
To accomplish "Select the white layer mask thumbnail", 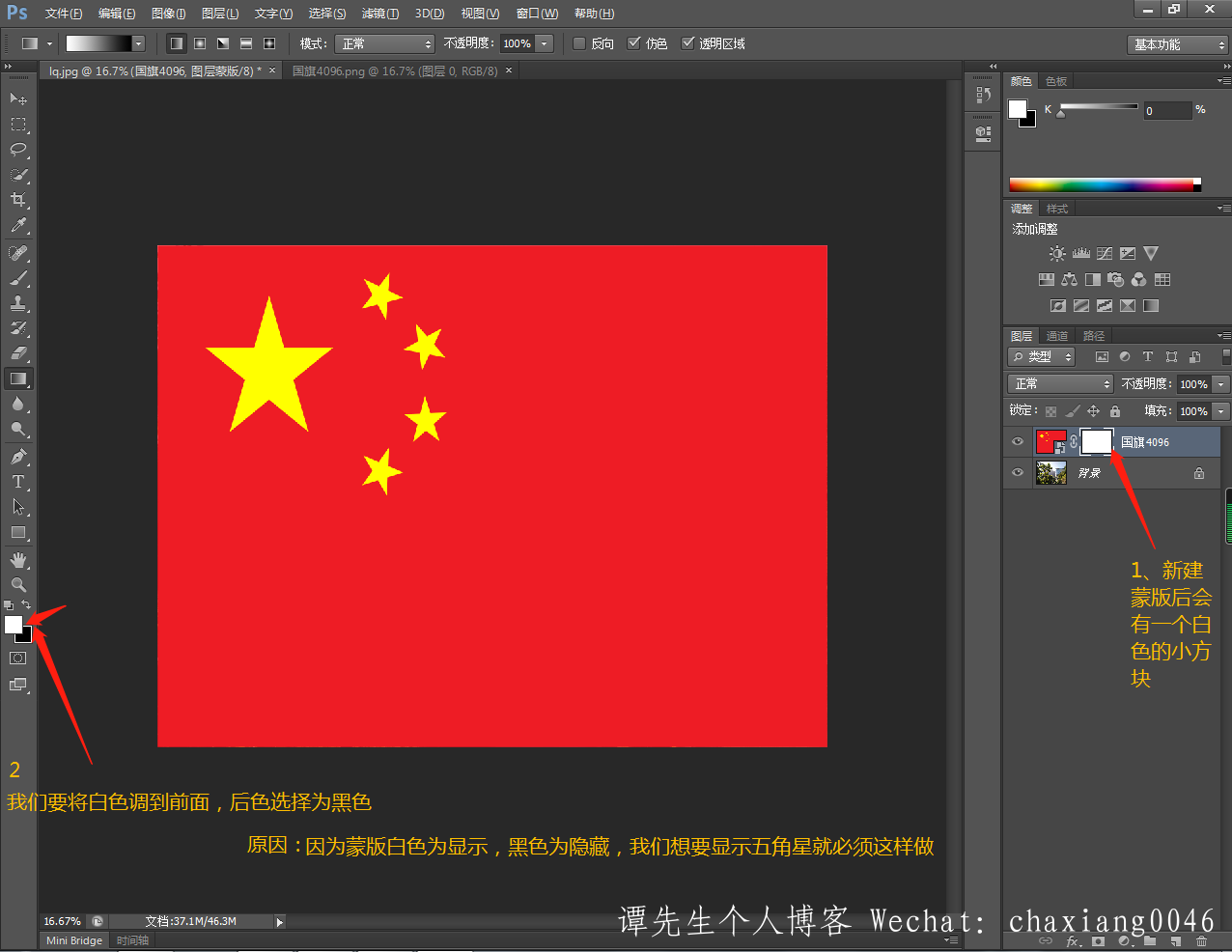I will [x=1096, y=442].
